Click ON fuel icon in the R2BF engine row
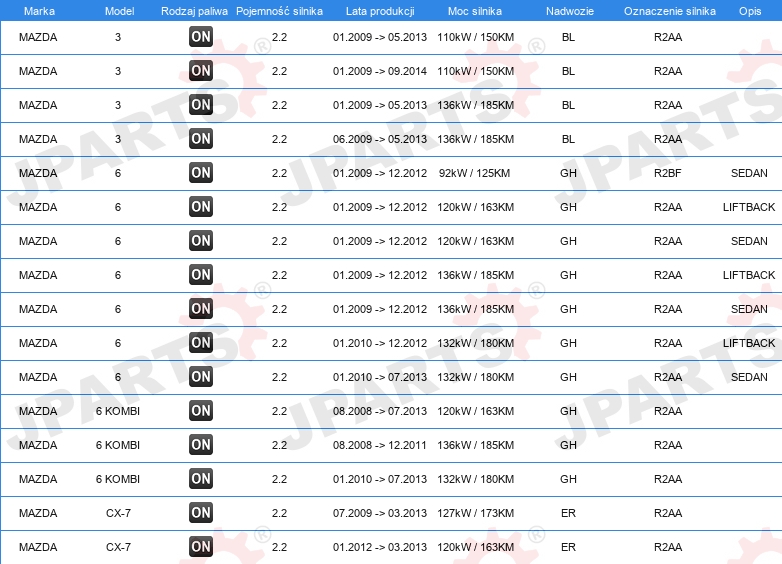 (x=201, y=173)
